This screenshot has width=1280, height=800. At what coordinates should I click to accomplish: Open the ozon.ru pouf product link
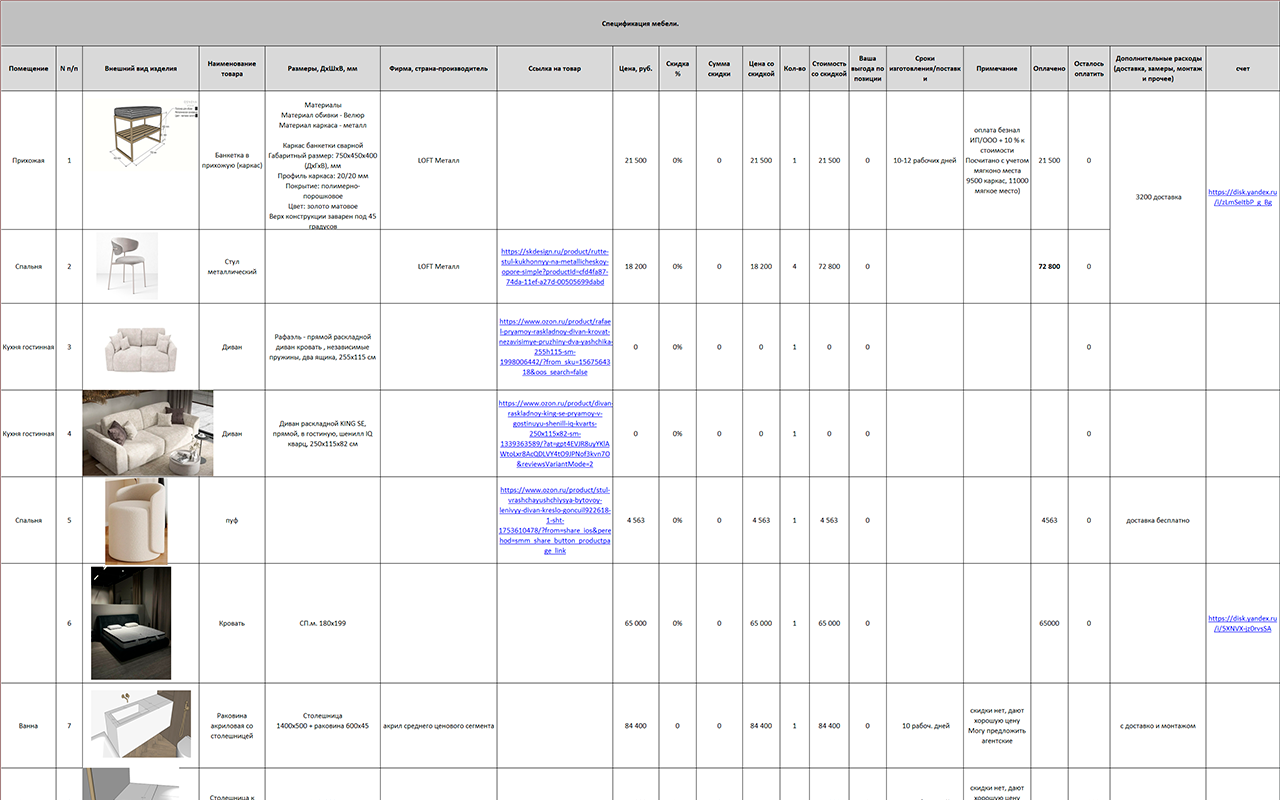555,520
